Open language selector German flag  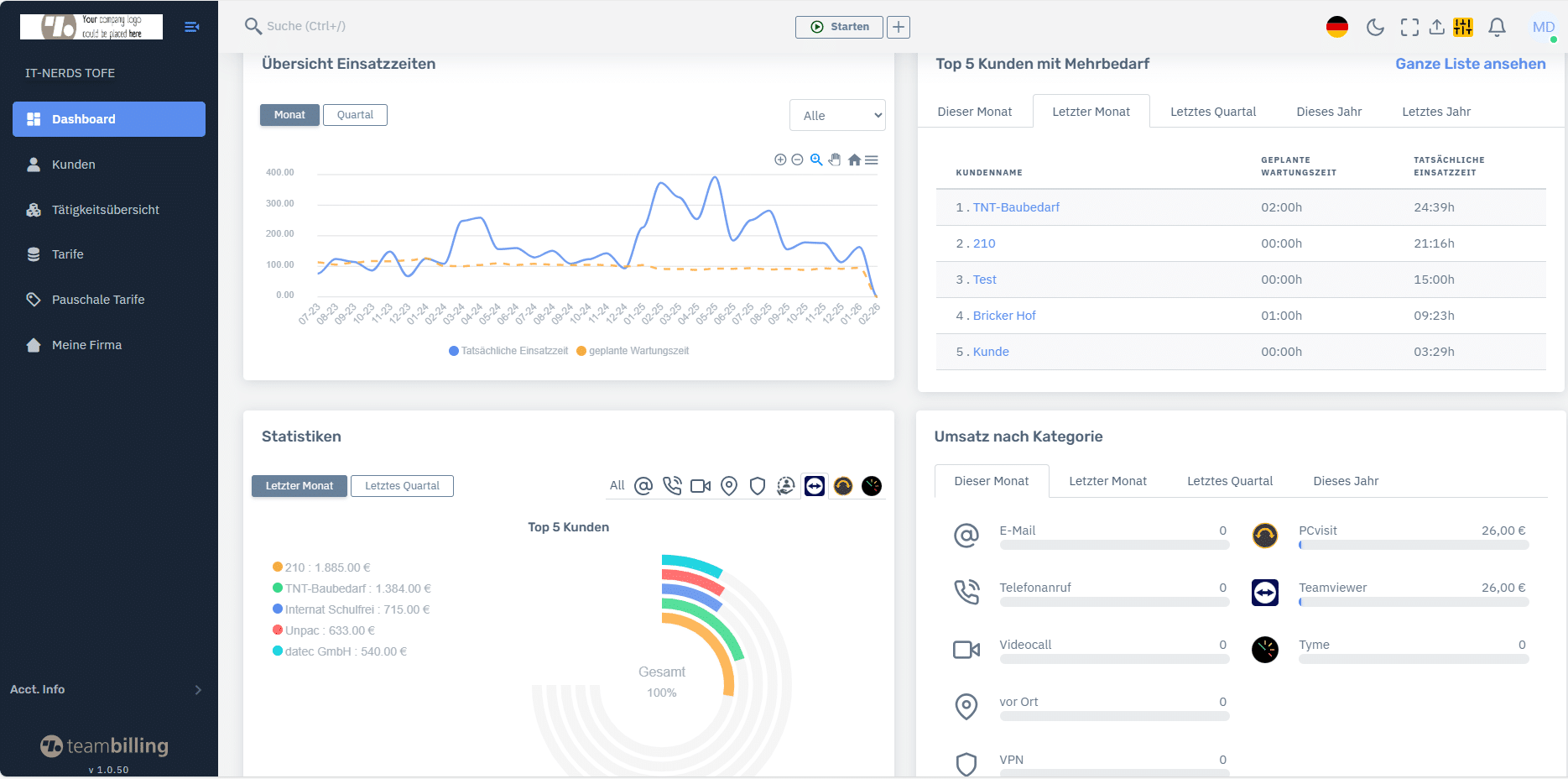[x=1336, y=27]
